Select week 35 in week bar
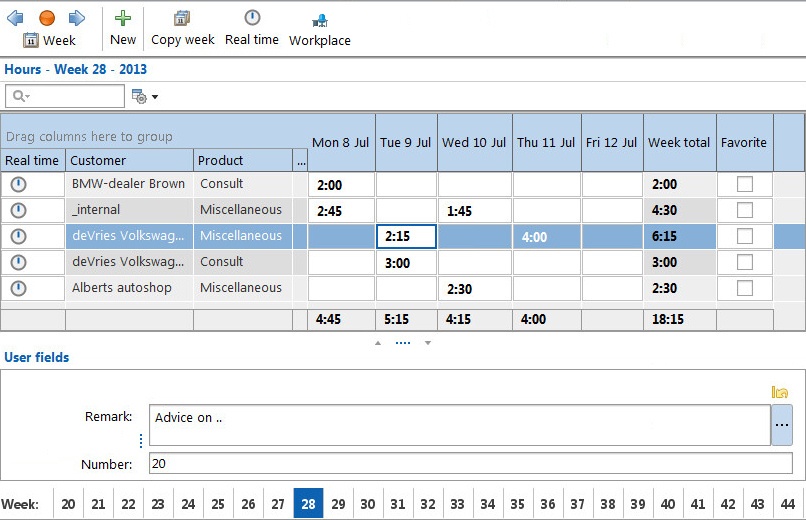The image size is (806, 520). point(517,504)
